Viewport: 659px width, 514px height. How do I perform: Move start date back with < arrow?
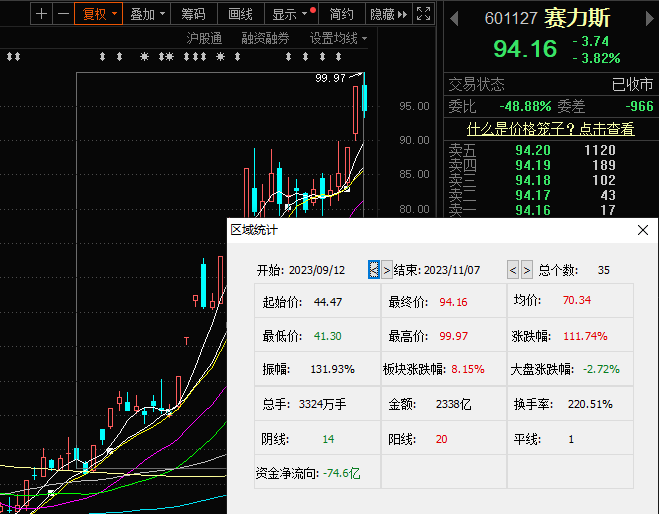pos(373,270)
